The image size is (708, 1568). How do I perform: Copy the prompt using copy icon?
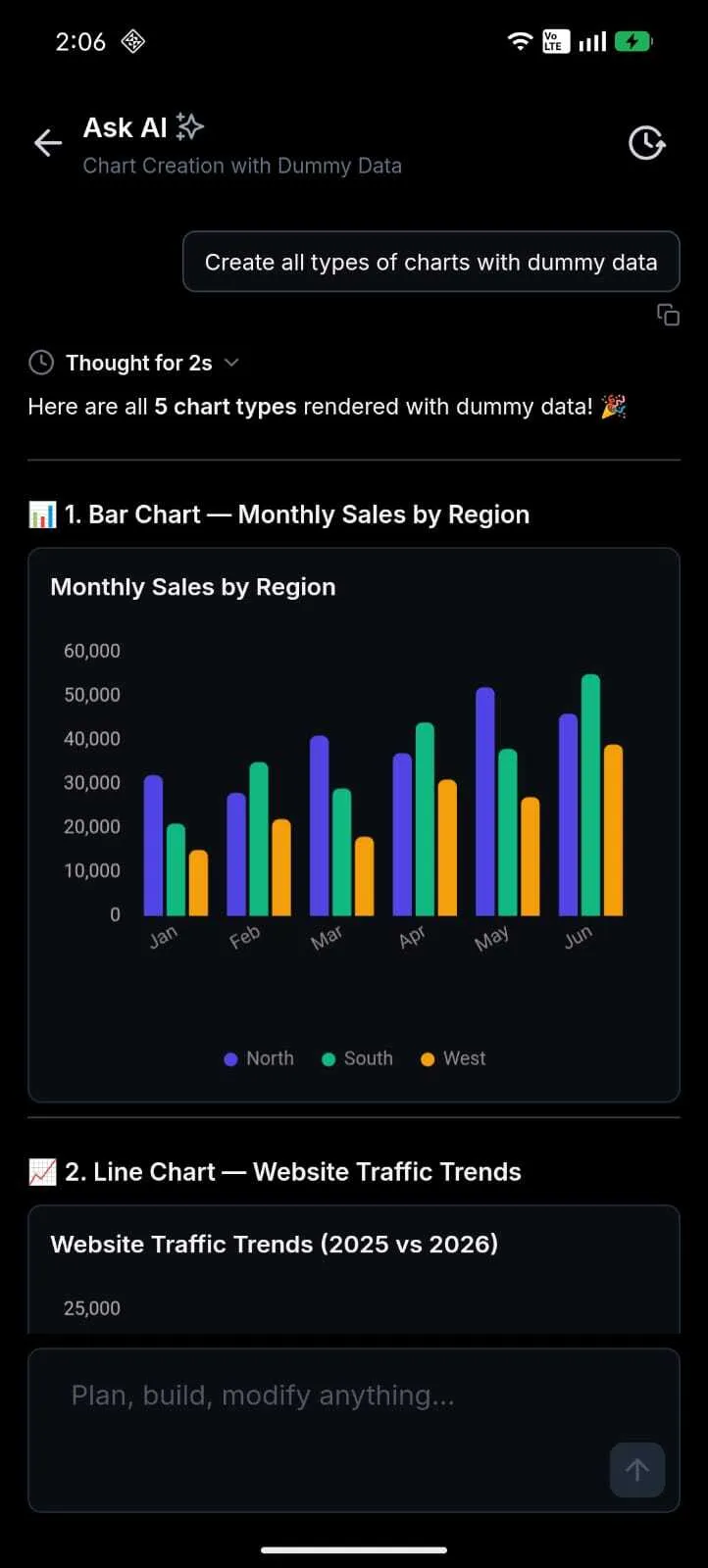[668, 315]
